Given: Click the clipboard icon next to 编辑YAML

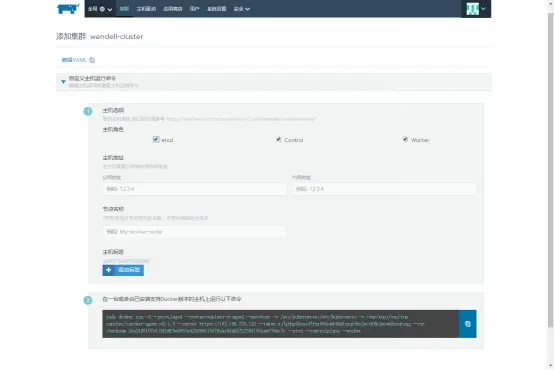Looking at the screenshot, I should click(92, 60).
